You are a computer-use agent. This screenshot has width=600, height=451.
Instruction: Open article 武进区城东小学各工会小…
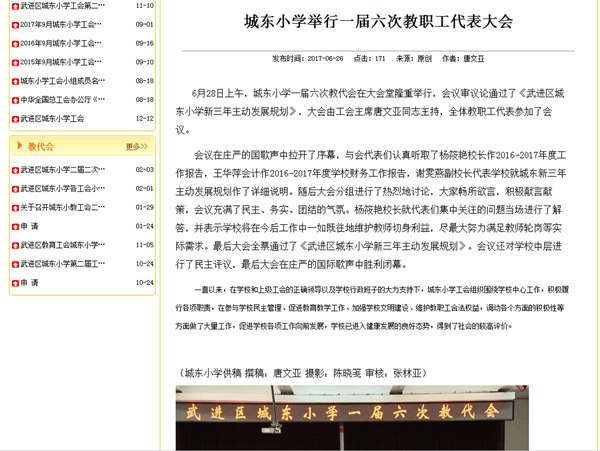[62, 189]
